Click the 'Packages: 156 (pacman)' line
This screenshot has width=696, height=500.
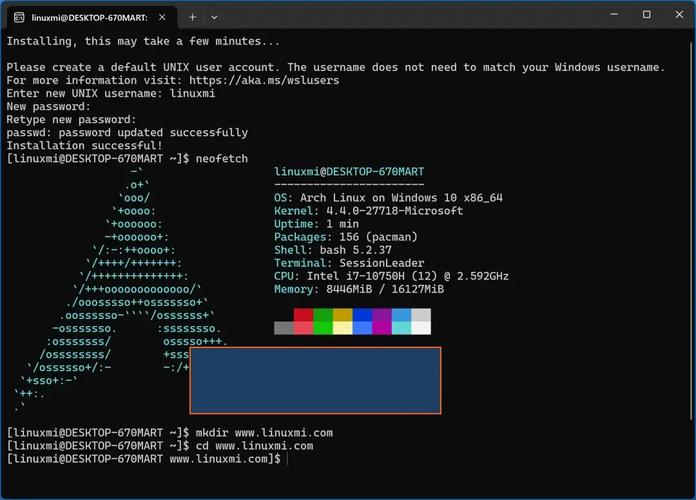click(346, 237)
